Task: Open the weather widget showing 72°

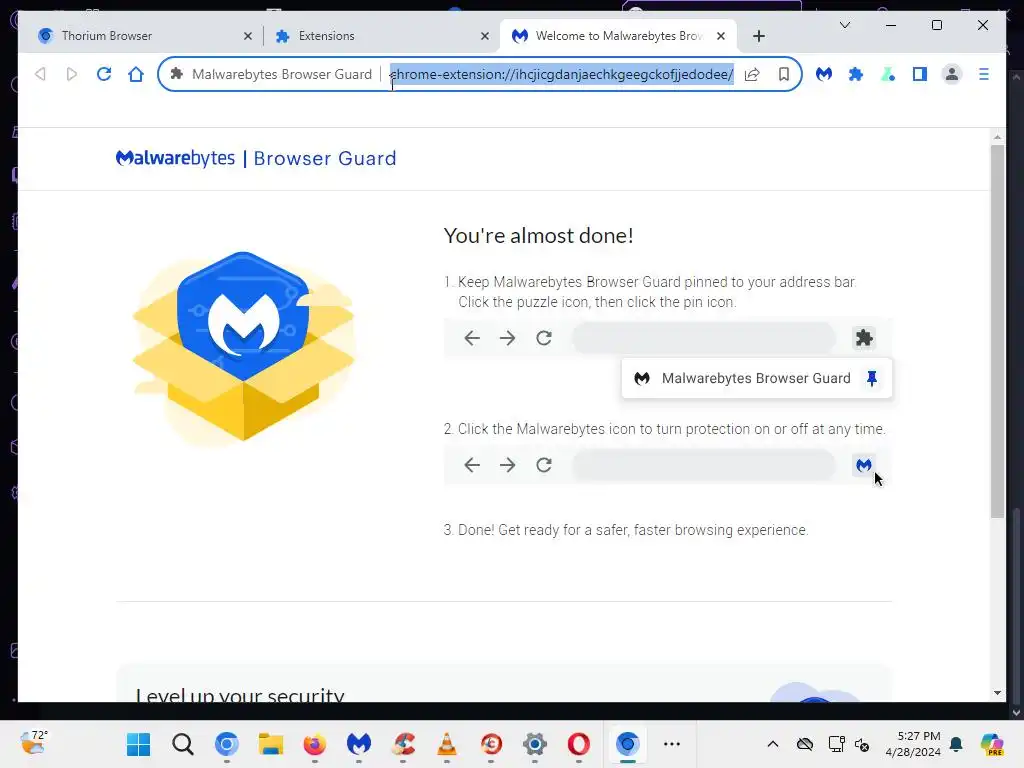Action: click(x=33, y=743)
